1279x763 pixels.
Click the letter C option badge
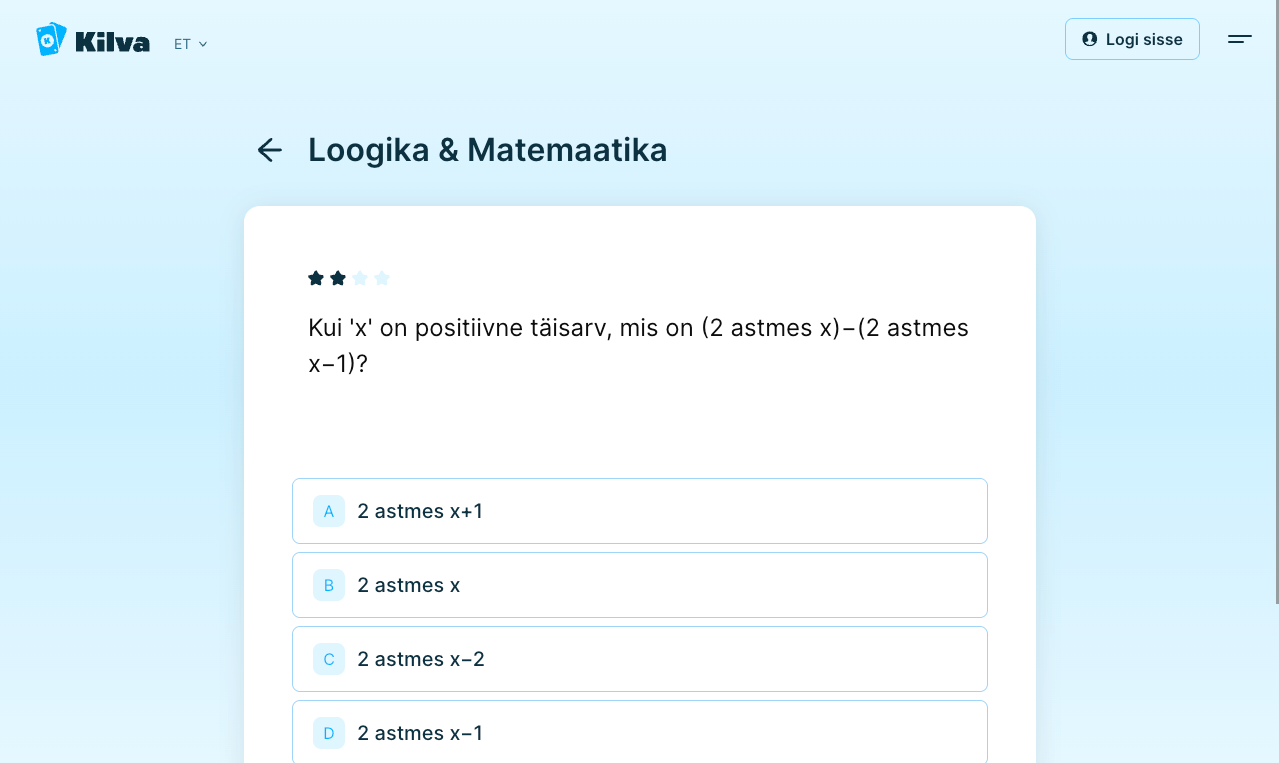329,659
